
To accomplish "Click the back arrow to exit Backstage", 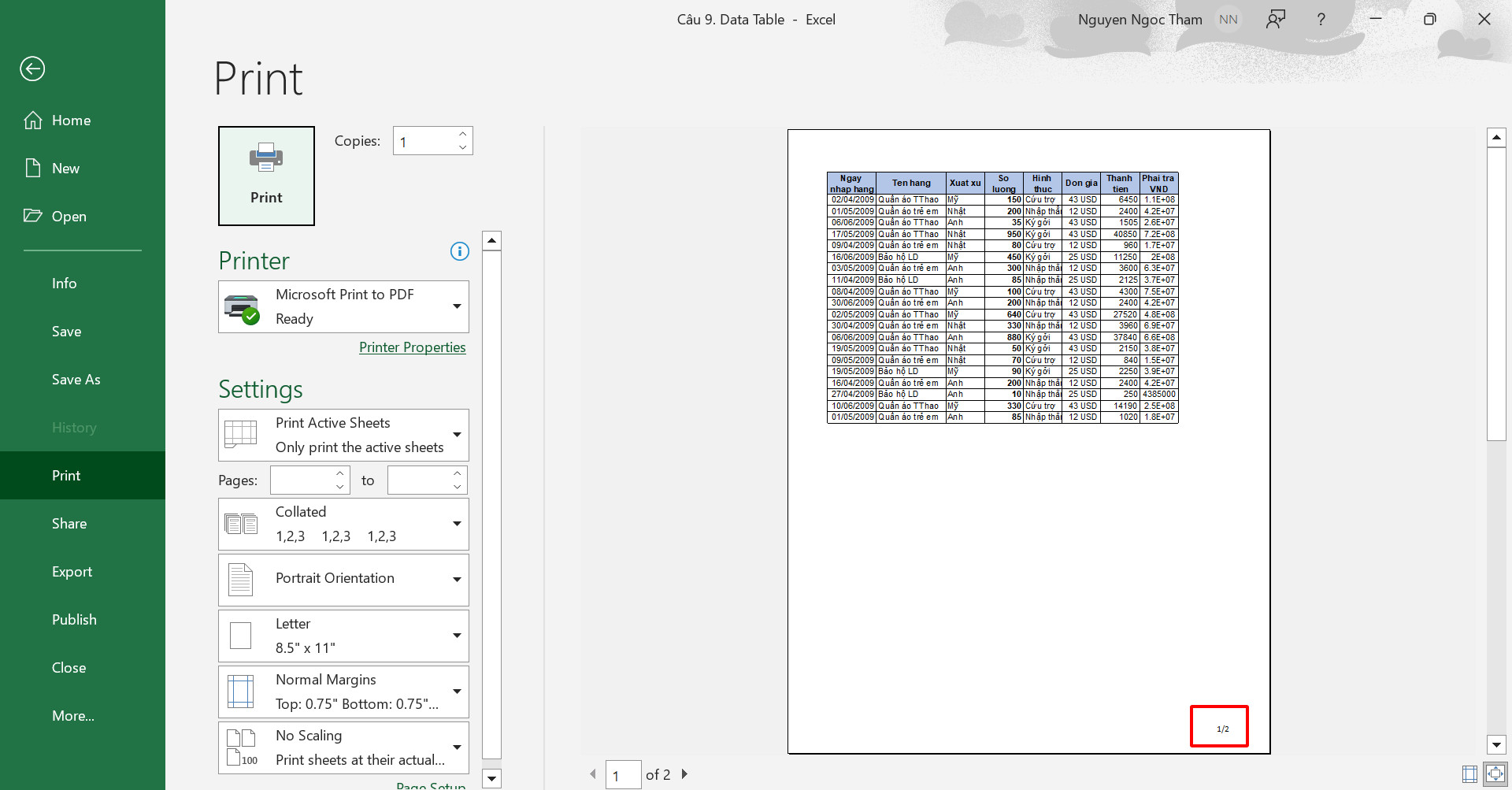I will coord(32,69).
